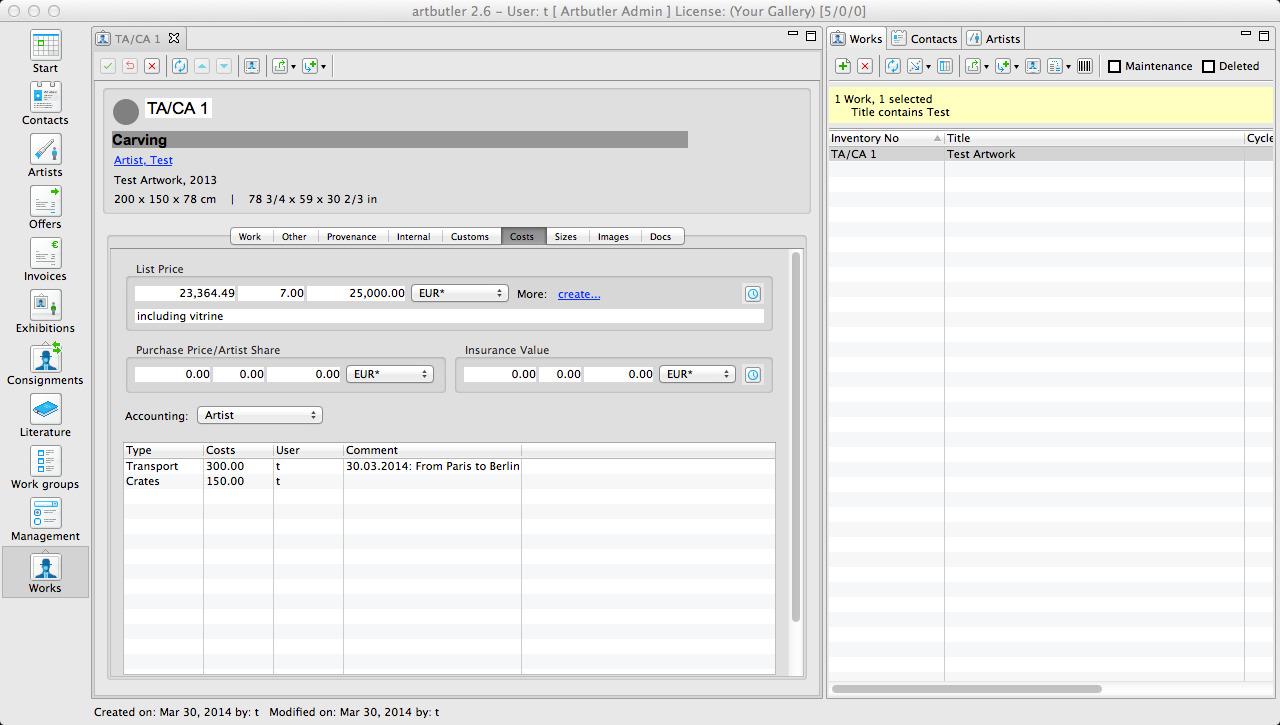The image size is (1280, 725).
Task: Click portrait image icon in TA/CA 1 toolbar
Action: click(252, 66)
